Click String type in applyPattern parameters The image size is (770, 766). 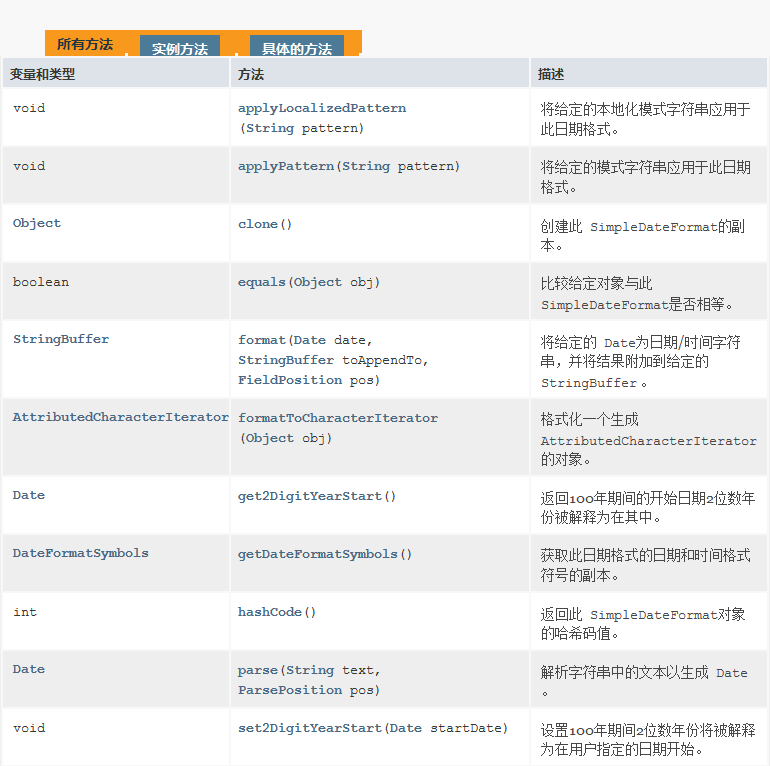click(x=365, y=166)
